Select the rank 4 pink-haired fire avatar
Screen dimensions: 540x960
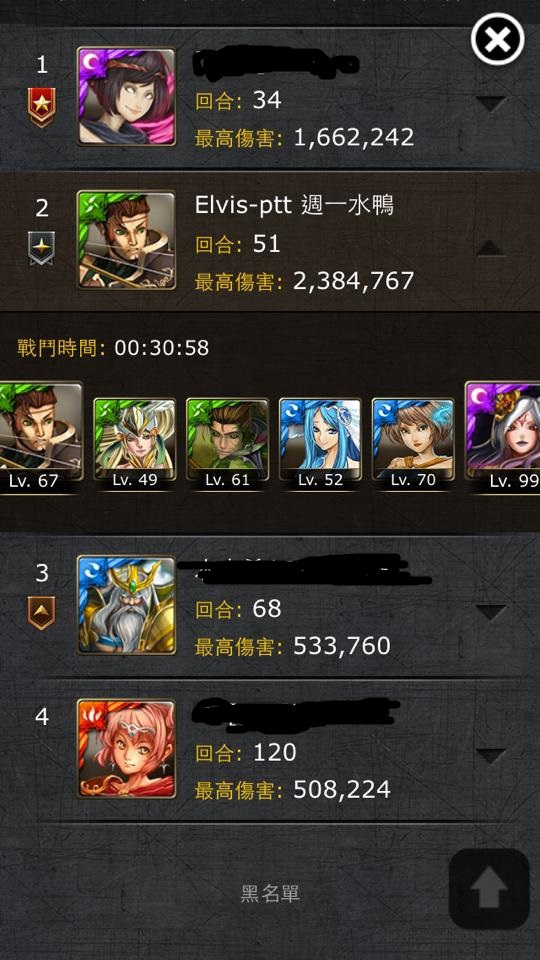126,749
